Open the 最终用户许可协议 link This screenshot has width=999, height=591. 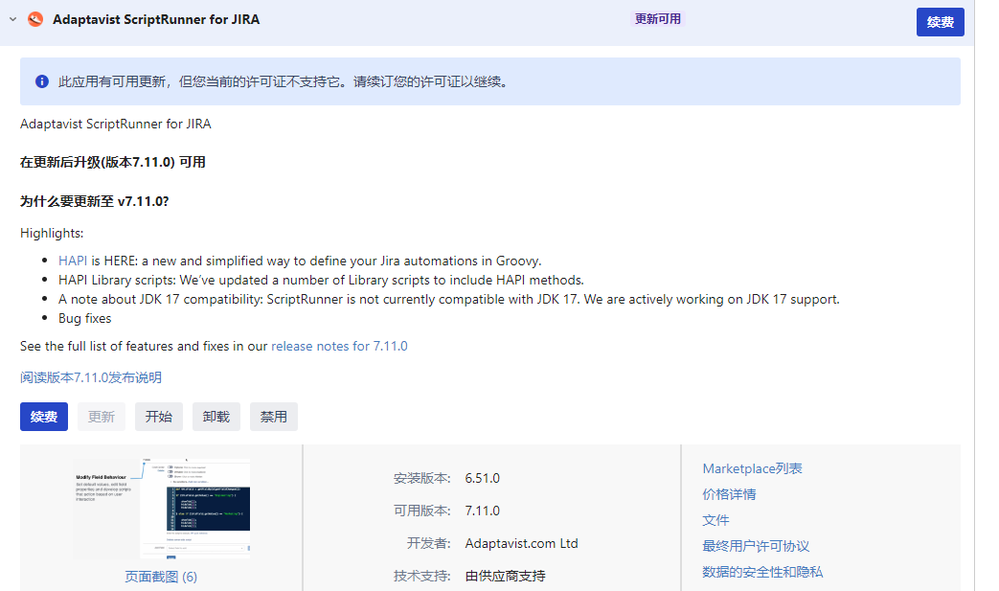click(756, 546)
